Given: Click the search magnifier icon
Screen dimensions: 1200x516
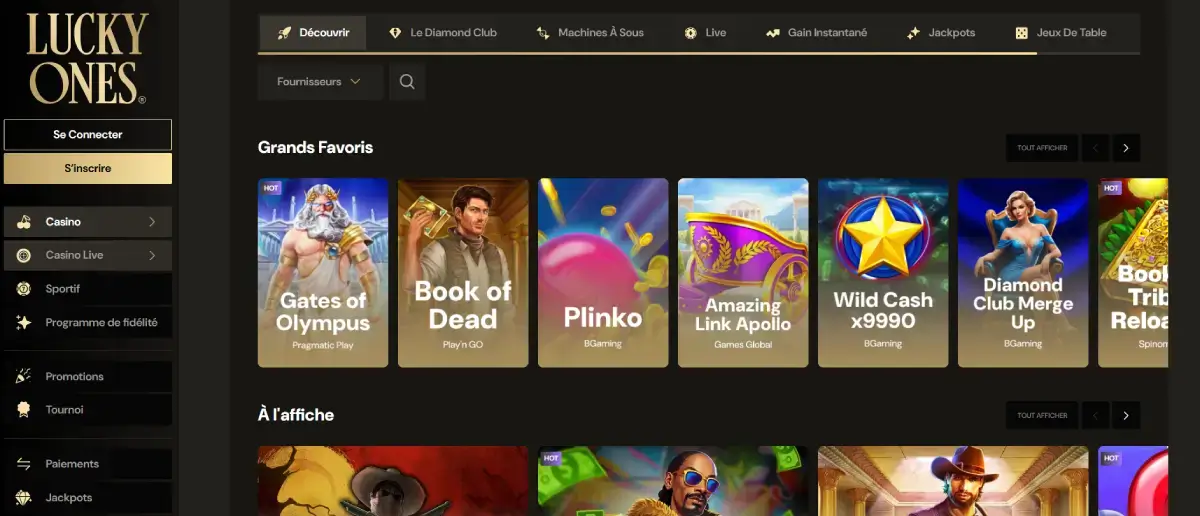Looking at the screenshot, I should coord(407,82).
